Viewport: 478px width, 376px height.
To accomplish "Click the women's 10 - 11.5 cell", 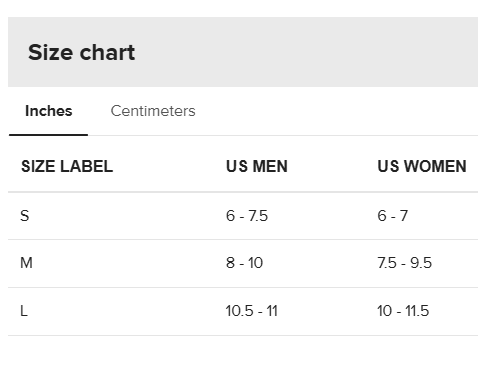I will [403, 311].
